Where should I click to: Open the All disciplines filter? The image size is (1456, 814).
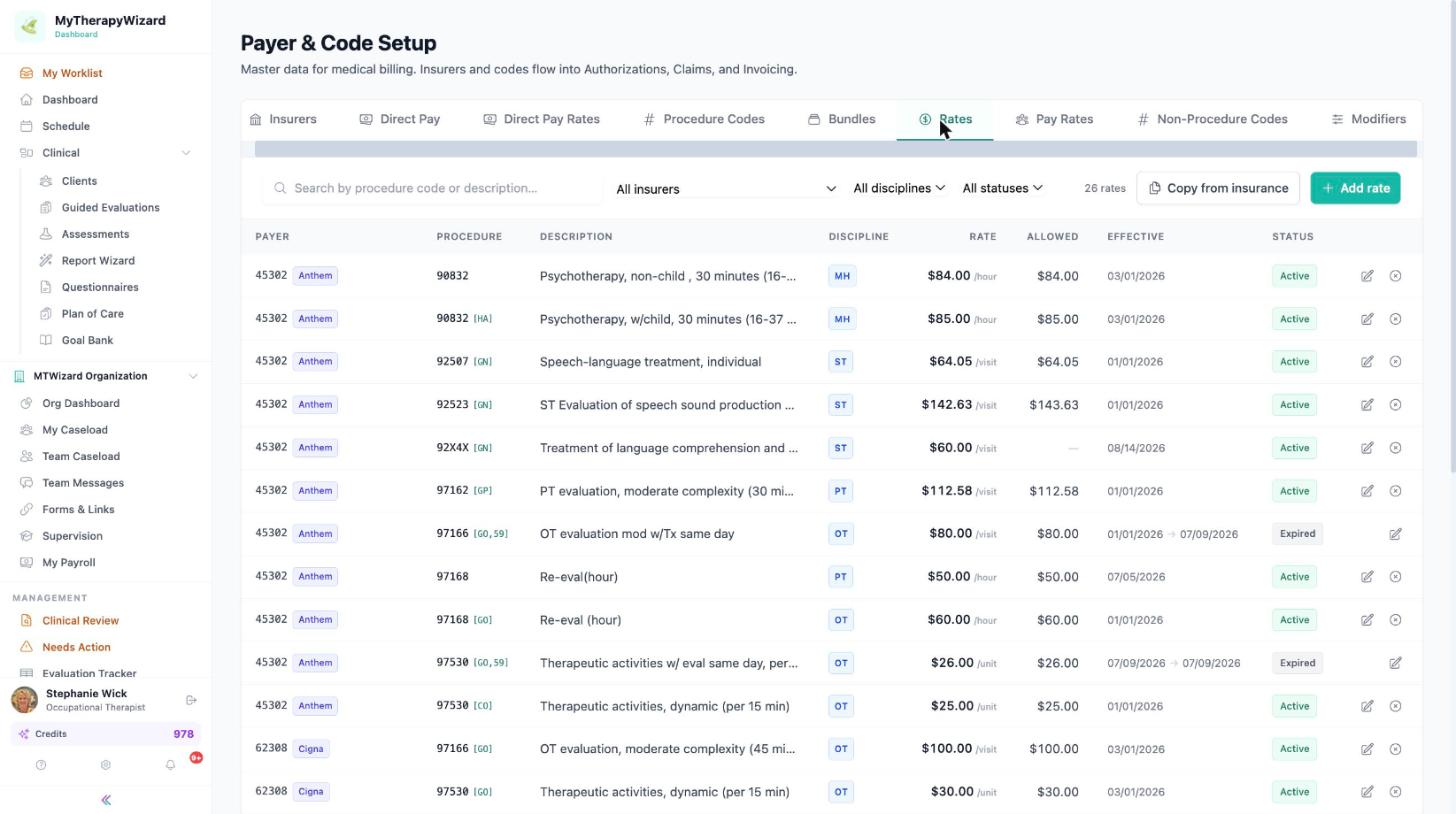click(x=899, y=188)
